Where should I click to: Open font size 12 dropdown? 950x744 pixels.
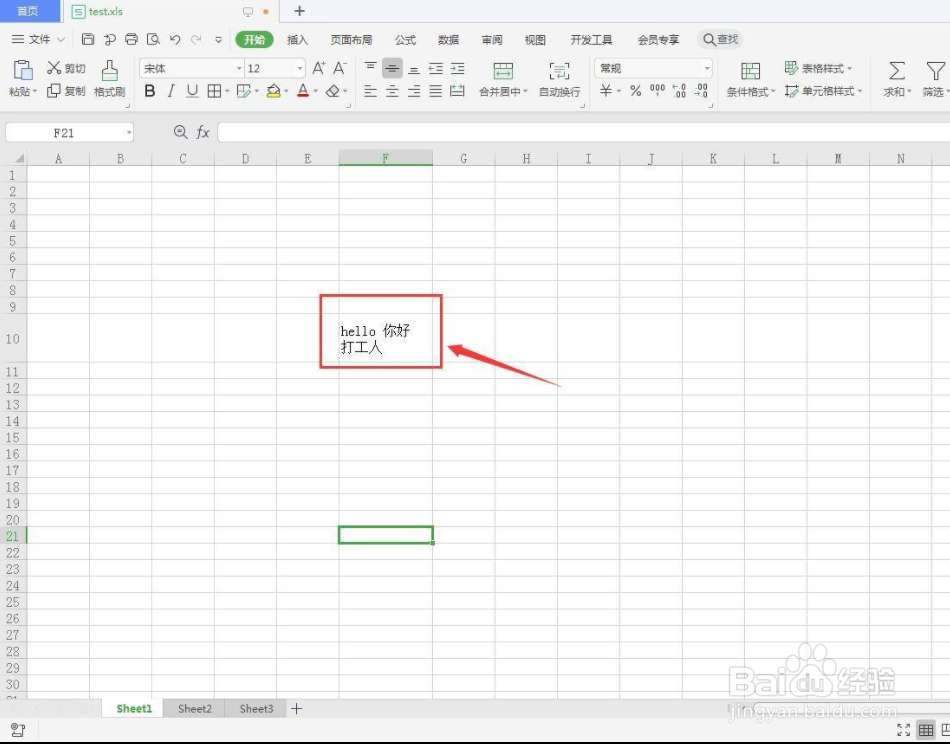pos(299,68)
